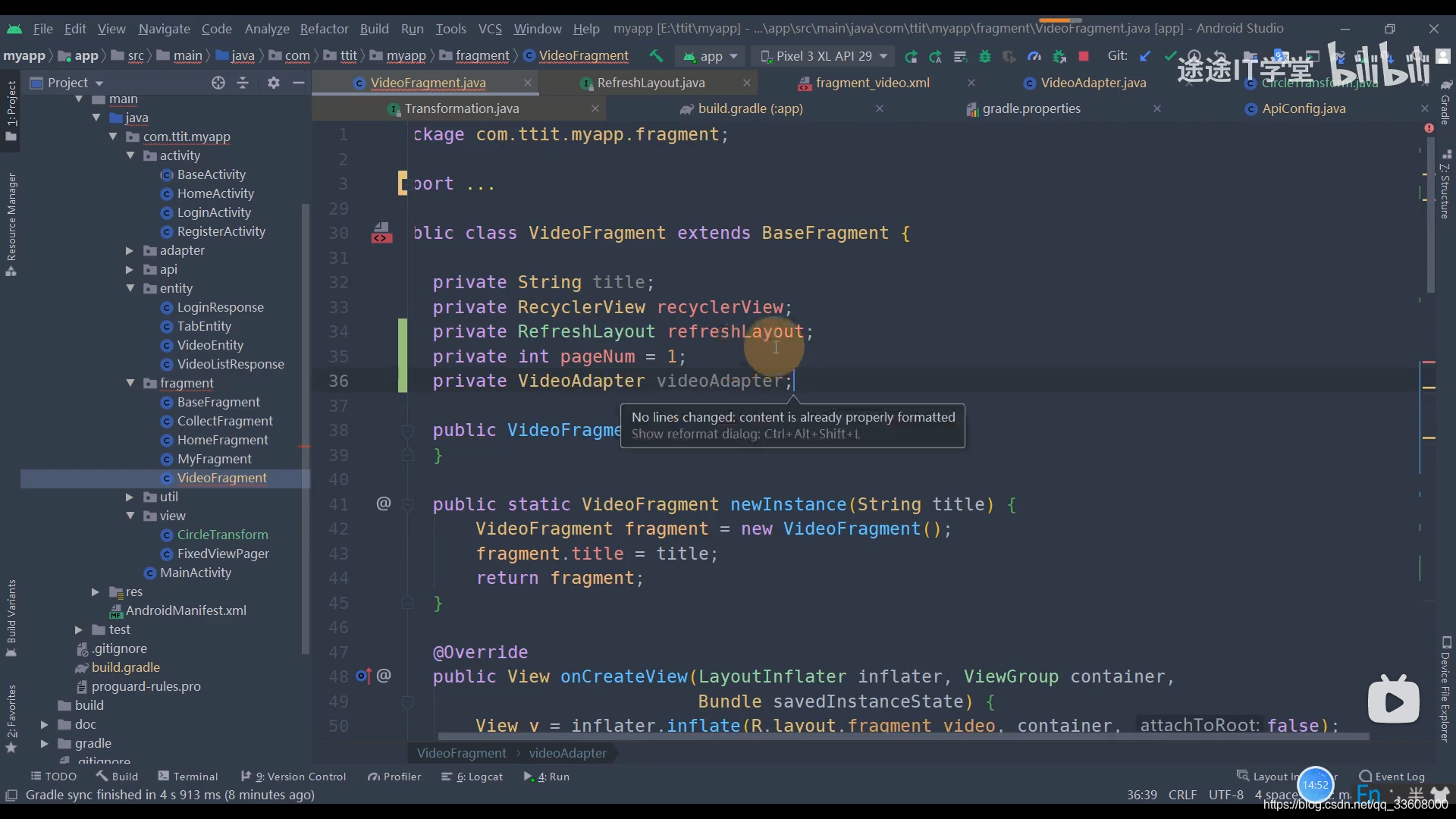Toggle the Favorites side panel
Viewport: 1456px width, 819px height.
tap(11, 718)
